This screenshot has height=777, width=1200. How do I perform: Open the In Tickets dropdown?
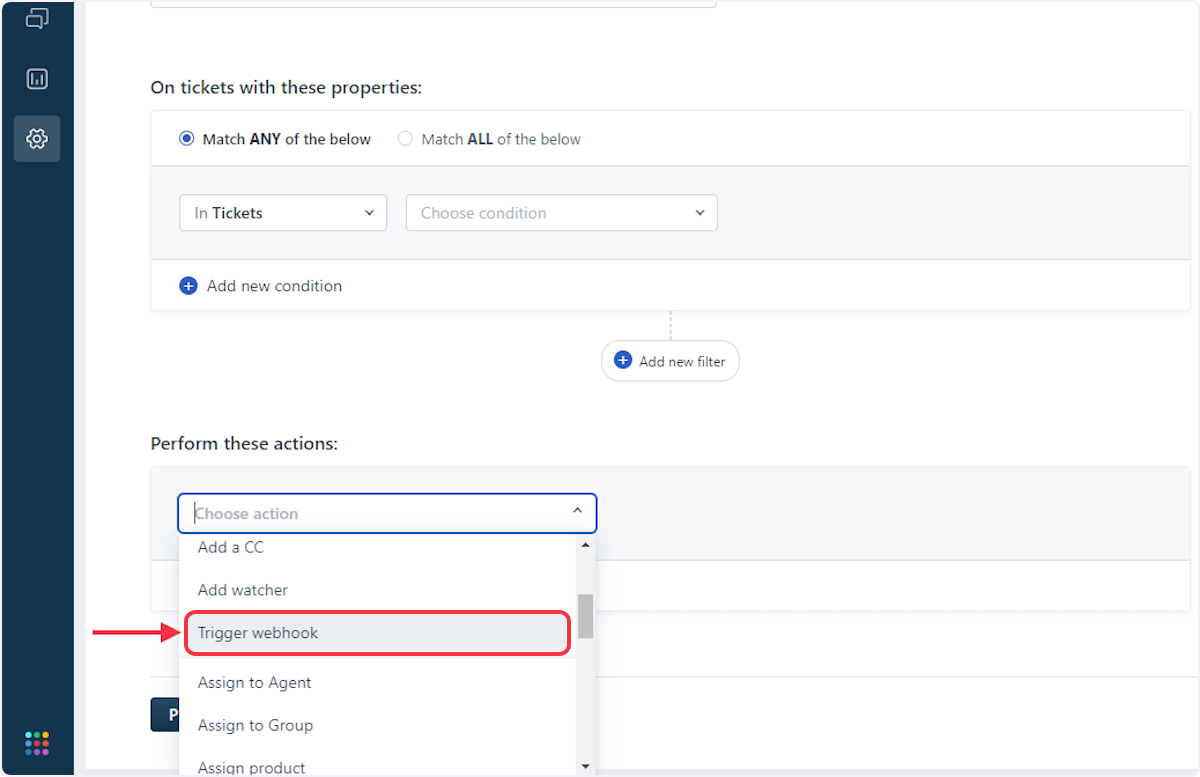[x=282, y=212]
